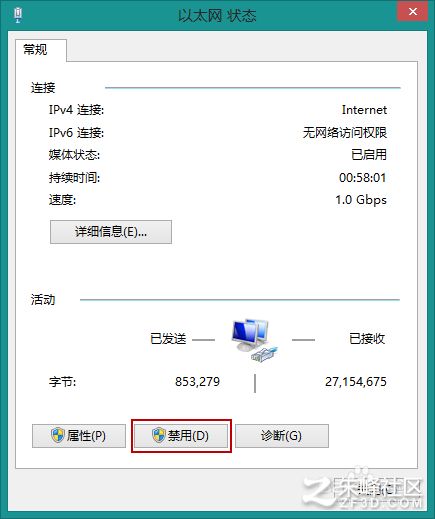Click the 已接收 bytes count 27,154,675

click(x=356, y=382)
